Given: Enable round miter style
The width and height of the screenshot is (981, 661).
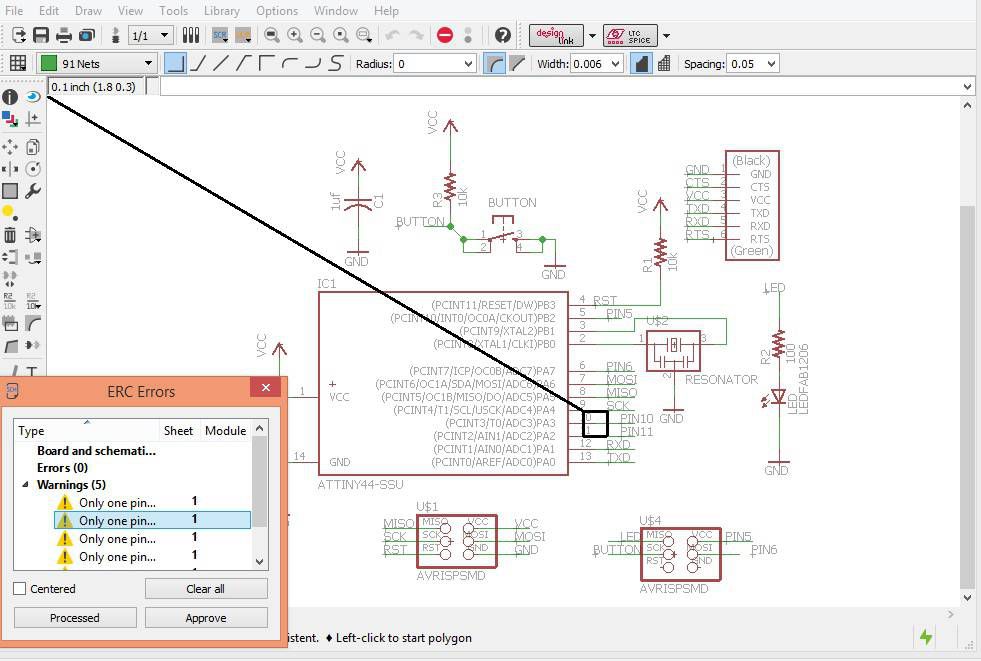Looking at the screenshot, I should (494, 63).
